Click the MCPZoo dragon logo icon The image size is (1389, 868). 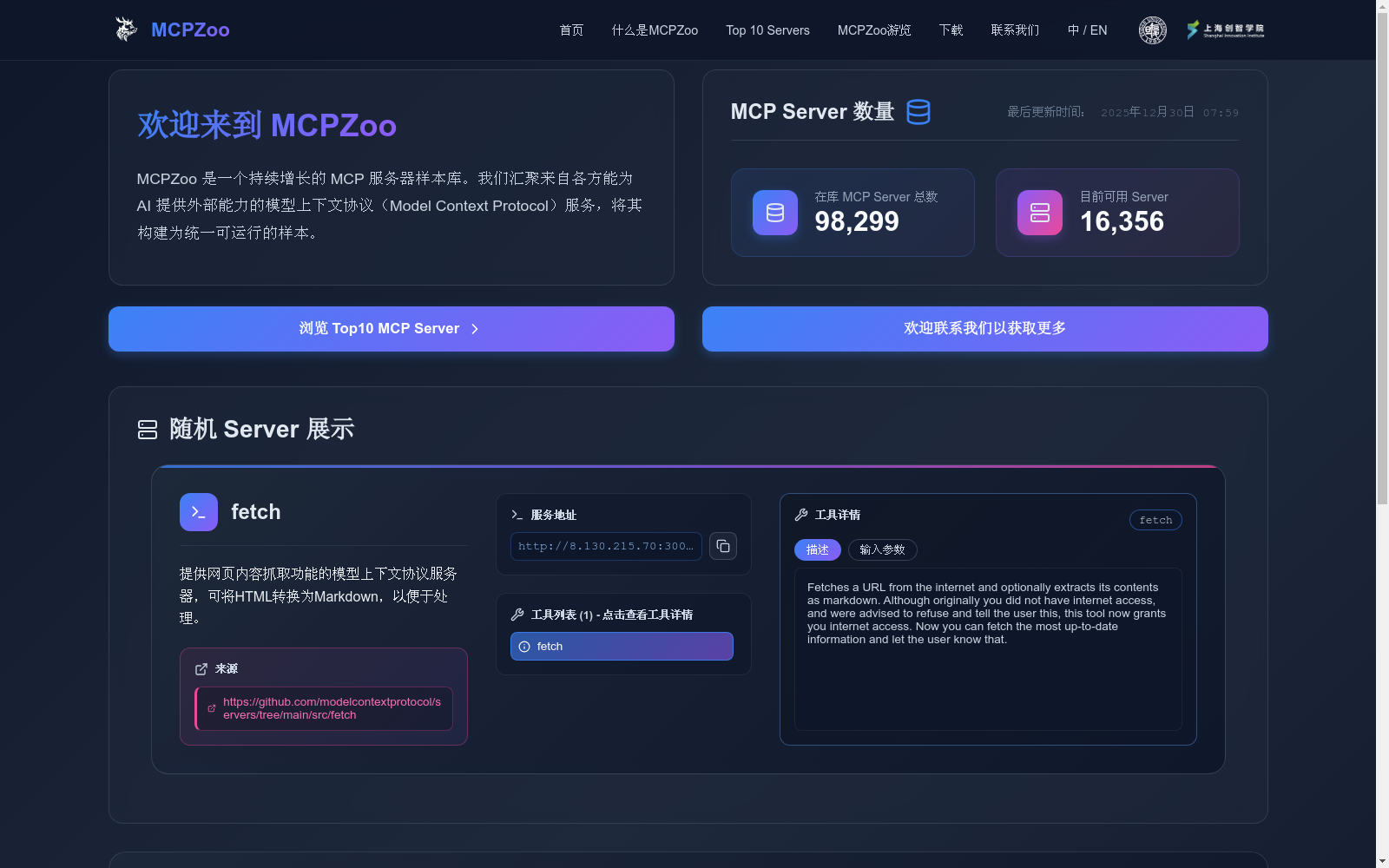point(127,30)
